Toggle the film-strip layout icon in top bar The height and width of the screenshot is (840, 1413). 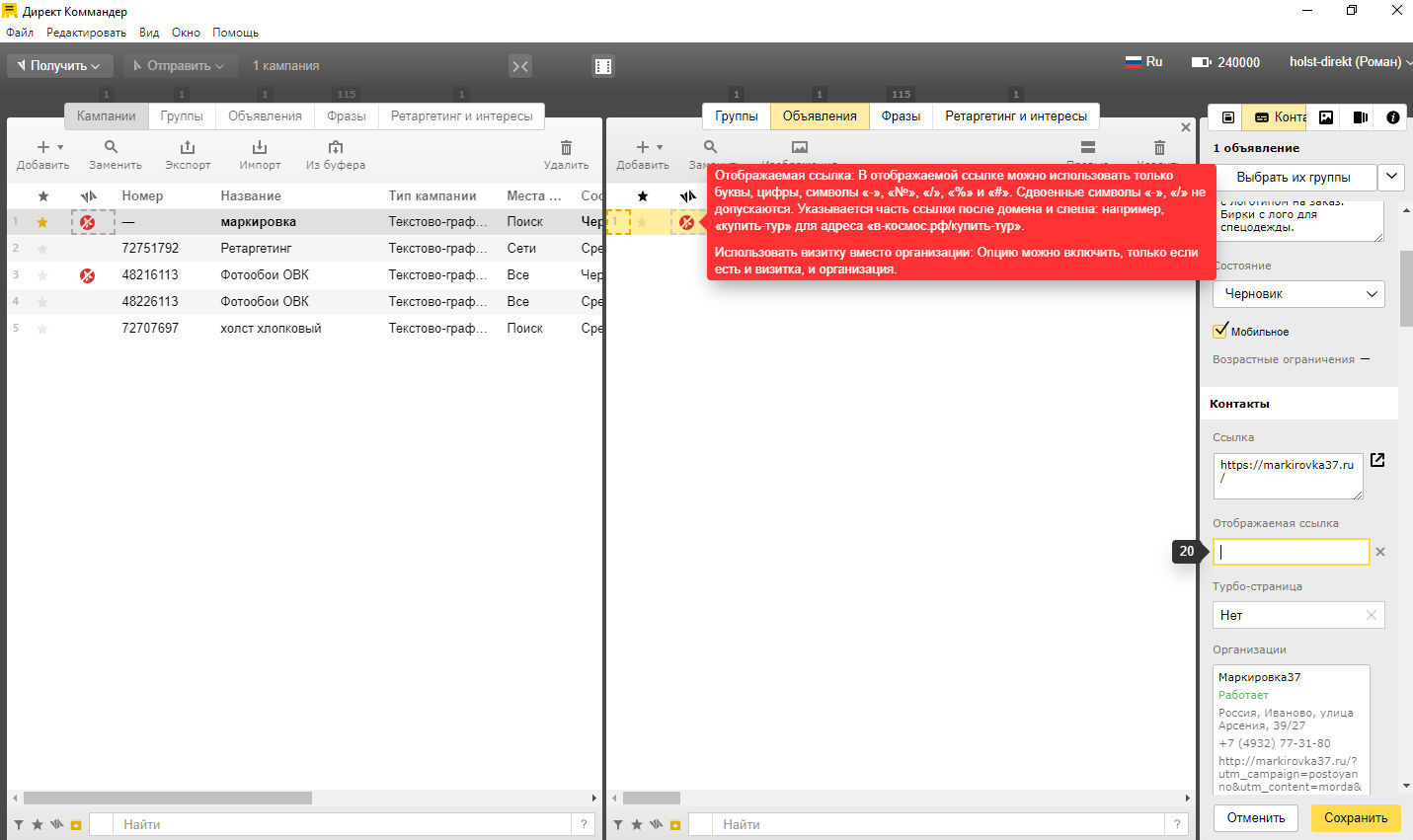pyautogui.click(x=603, y=66)
